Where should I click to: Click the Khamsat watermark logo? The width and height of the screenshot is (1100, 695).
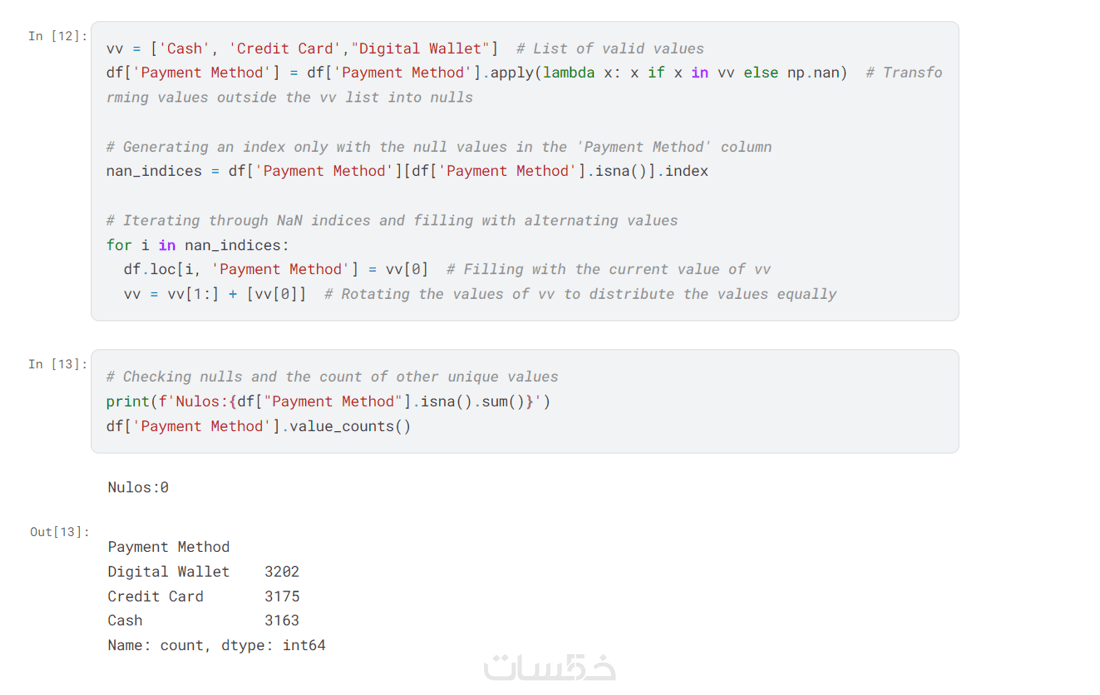tap(549, 667)
